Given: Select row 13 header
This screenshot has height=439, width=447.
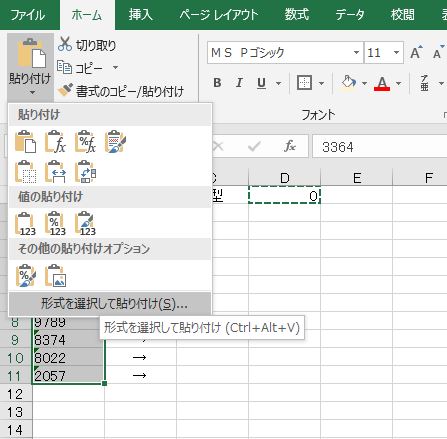Looking at the screenshot, I should (x=16, y=412).
